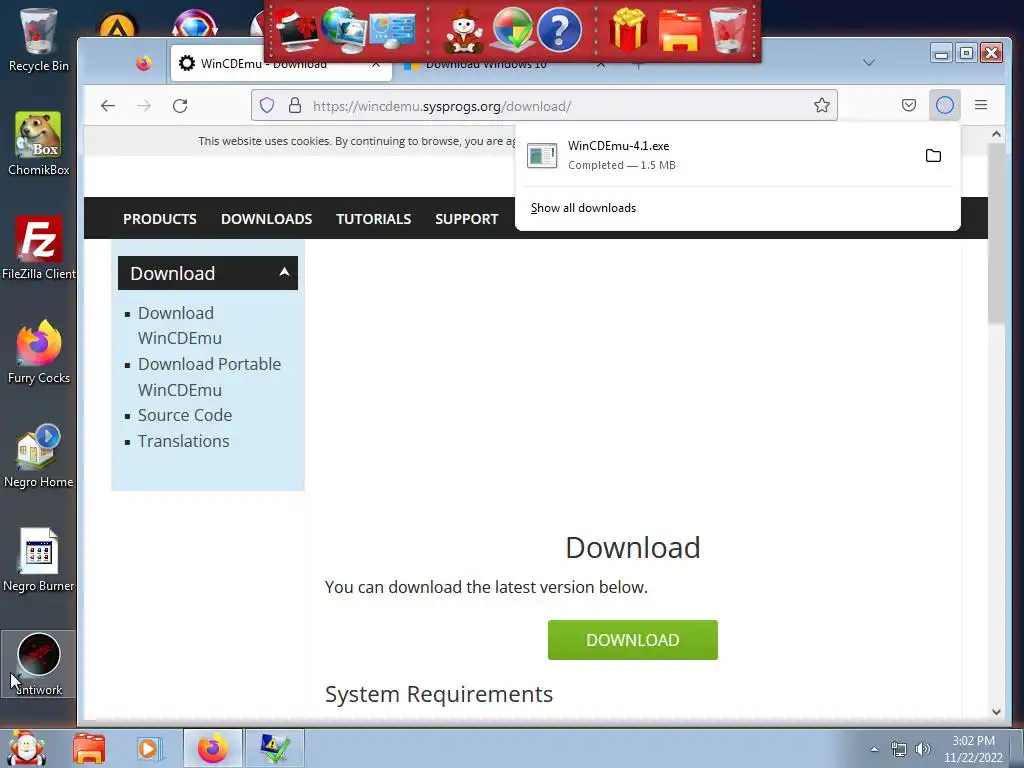Open Download Portable WinCDEmu link

pyautogui.click(x=210, y=377)
